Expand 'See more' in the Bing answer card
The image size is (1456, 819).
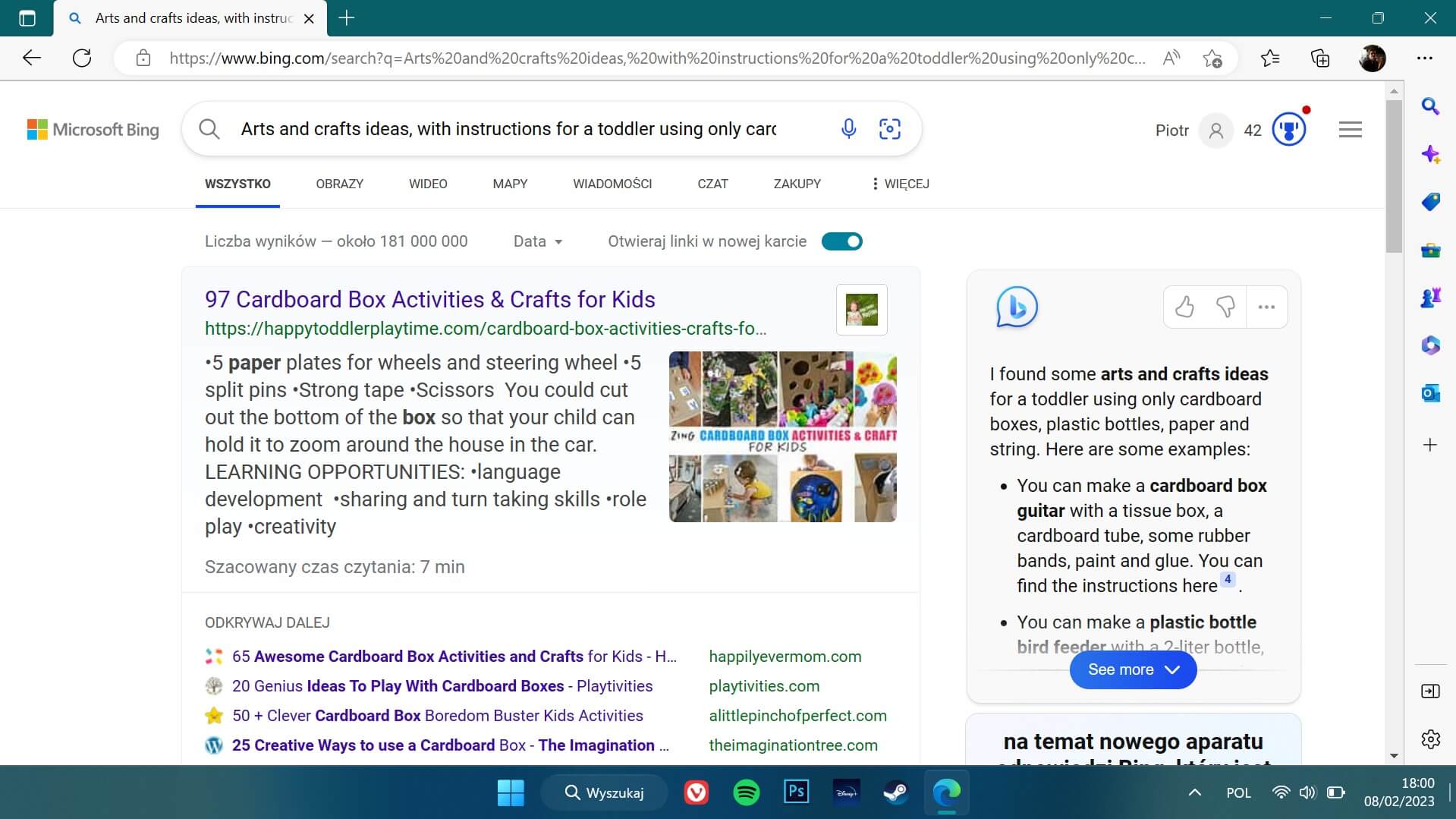pyautogui.click(x=1132, y=669)
